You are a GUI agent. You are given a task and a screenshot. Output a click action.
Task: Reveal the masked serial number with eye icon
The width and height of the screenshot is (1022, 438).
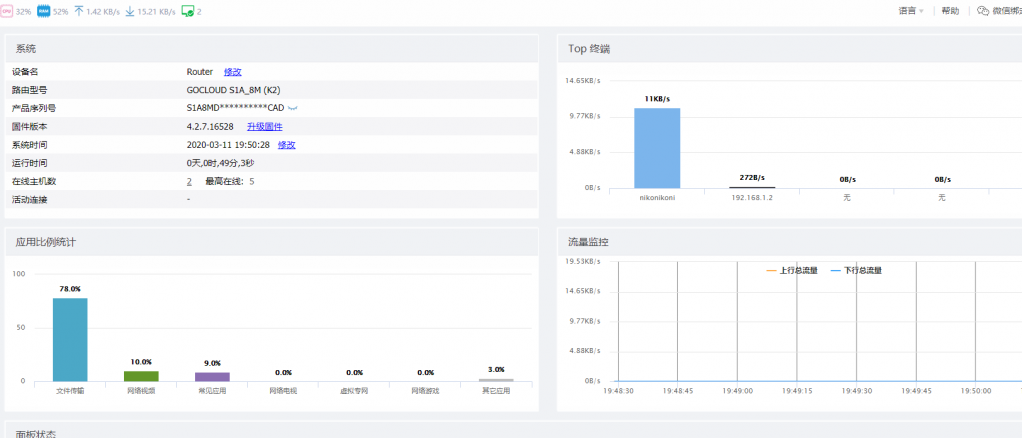(292, 108)
